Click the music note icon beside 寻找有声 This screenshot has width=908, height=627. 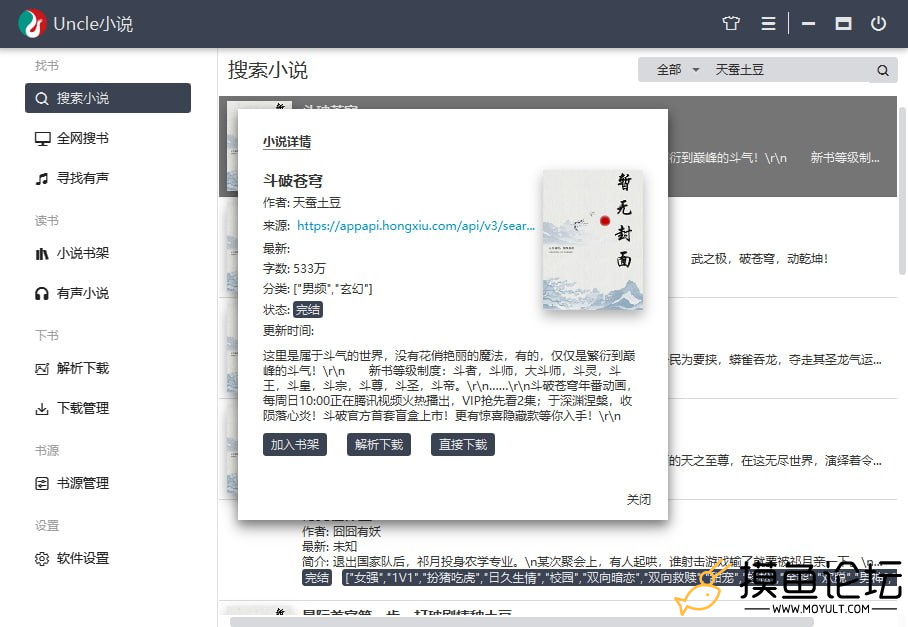(42, 179)
